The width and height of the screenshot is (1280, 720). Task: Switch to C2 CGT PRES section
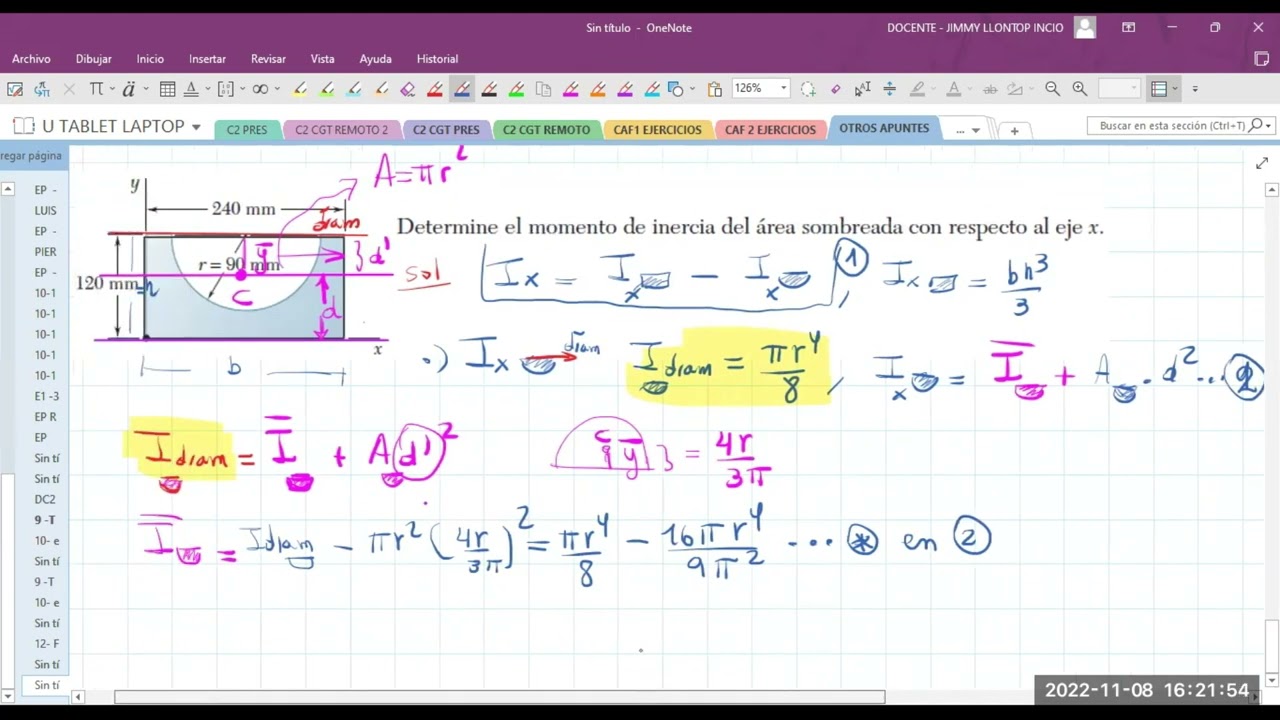[x=446, y=130]
